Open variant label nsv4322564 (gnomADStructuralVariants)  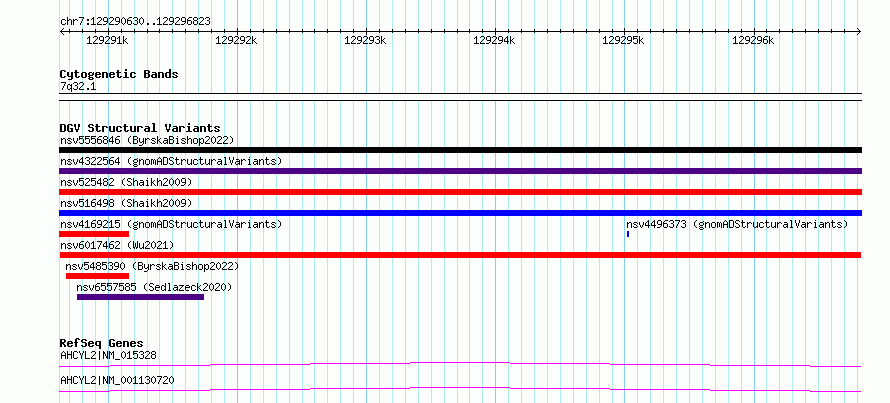pos(171,161)
